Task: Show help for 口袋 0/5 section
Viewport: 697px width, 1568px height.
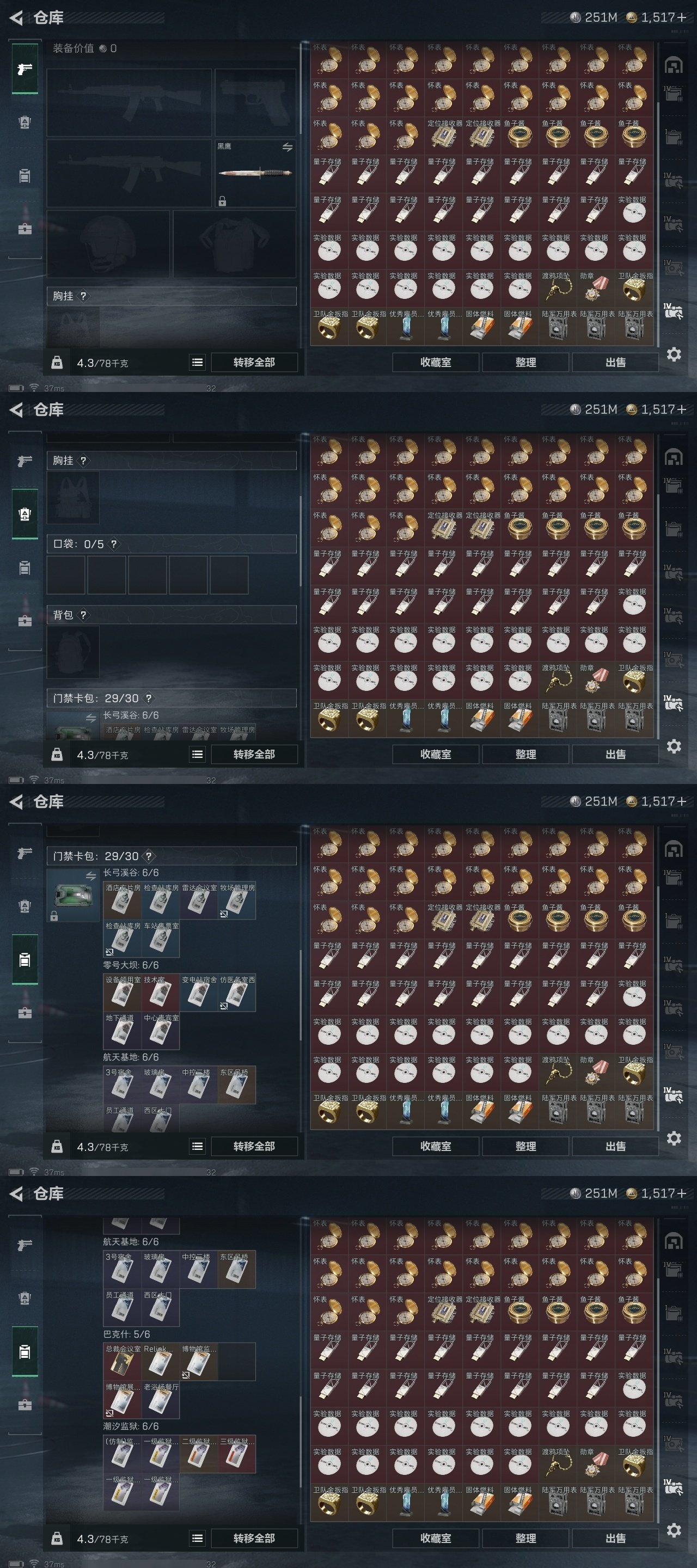Action: [x=113, y=543]
